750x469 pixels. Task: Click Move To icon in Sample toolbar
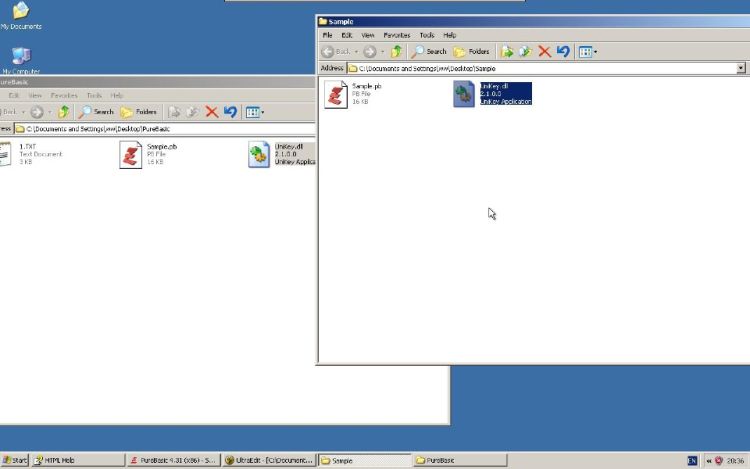[x=507, y=52]
